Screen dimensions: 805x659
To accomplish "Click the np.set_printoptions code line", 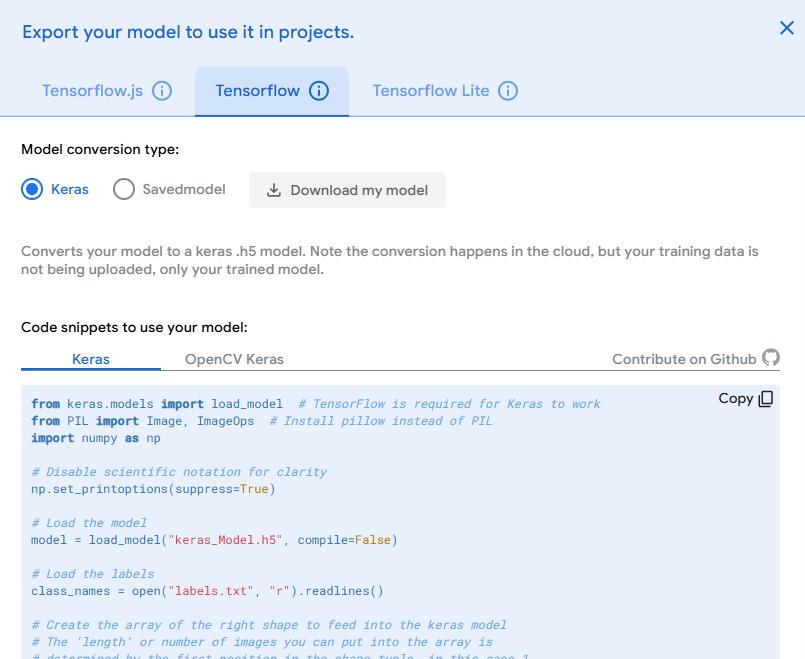I will pyautogui.click(x=153, y=489).
